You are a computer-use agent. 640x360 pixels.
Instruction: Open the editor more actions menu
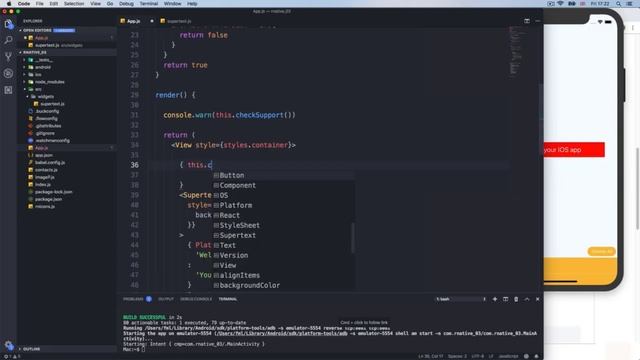tap(538, 21)
